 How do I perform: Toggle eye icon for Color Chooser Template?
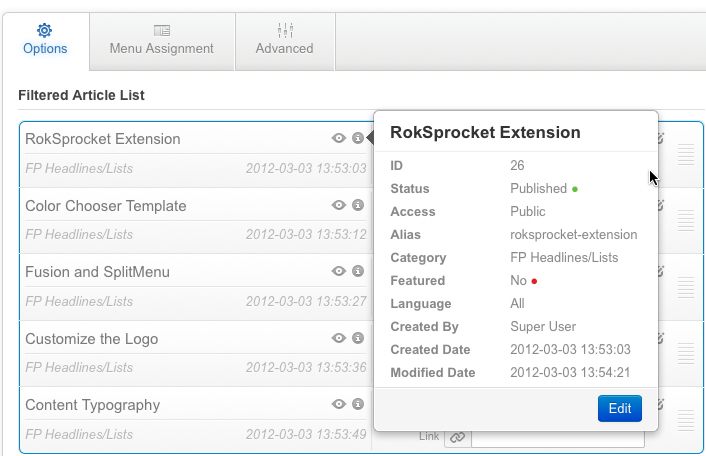point(339,205)
